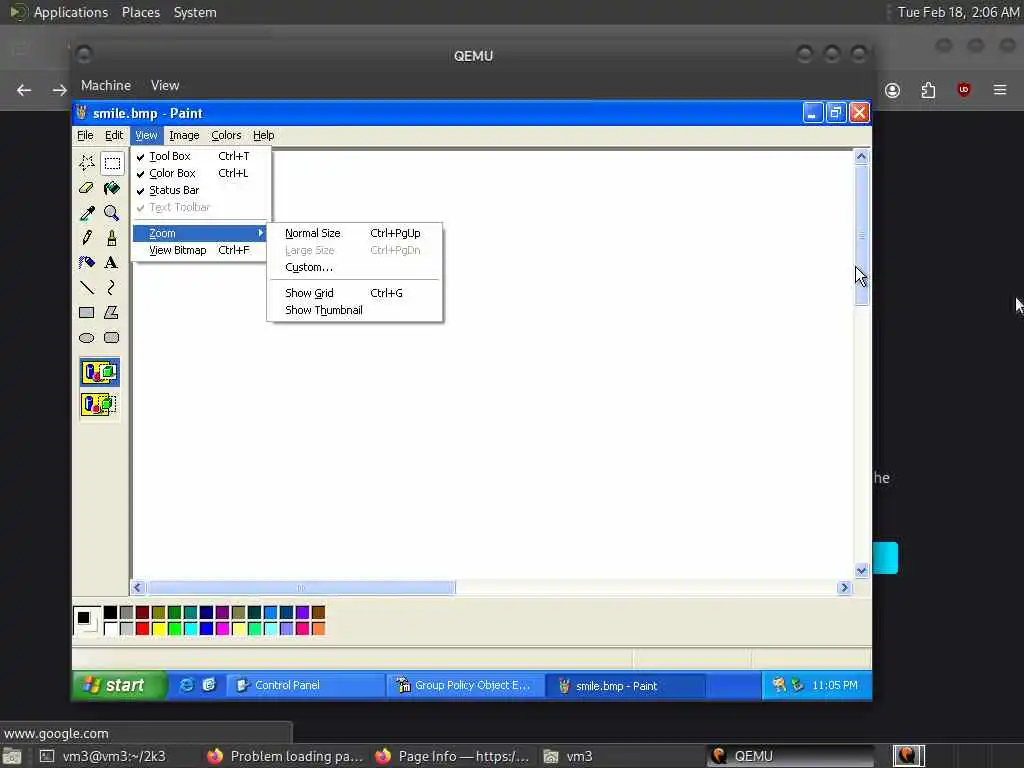1024x768 pixels.
Task: Open the Colors menu
Action: click(x=226, y=135)
